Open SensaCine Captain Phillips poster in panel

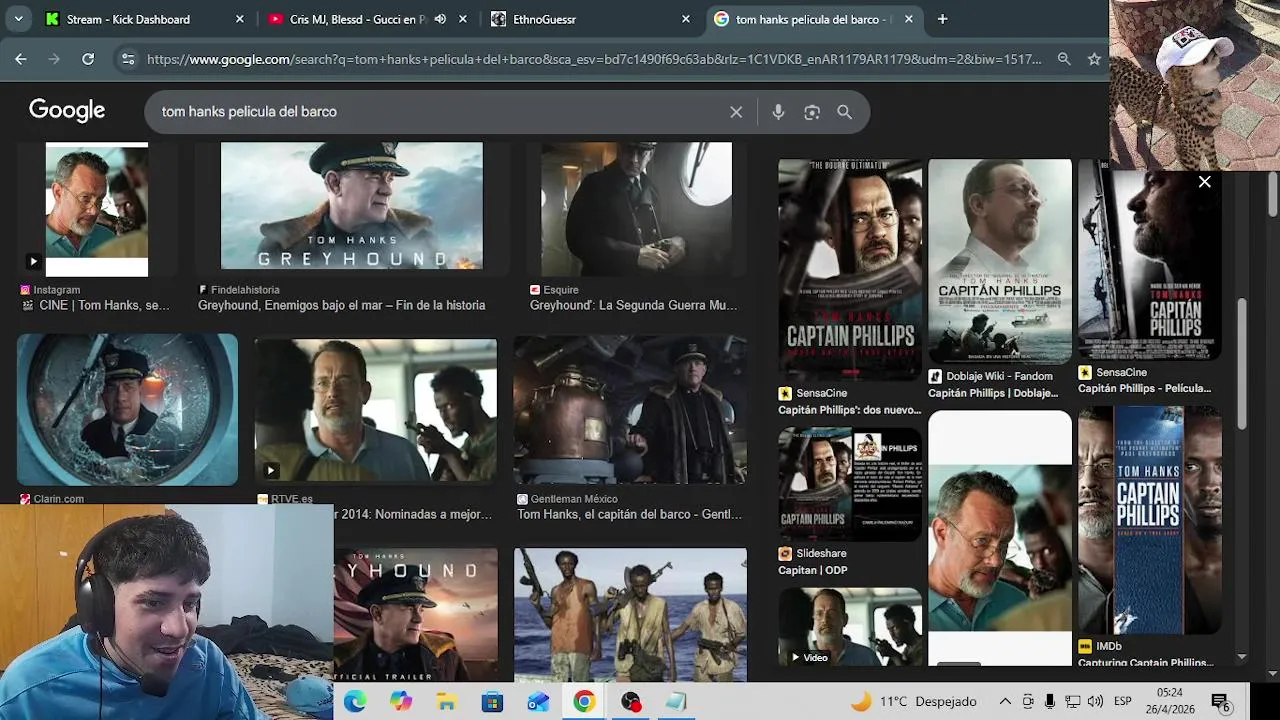coord(850,270)
